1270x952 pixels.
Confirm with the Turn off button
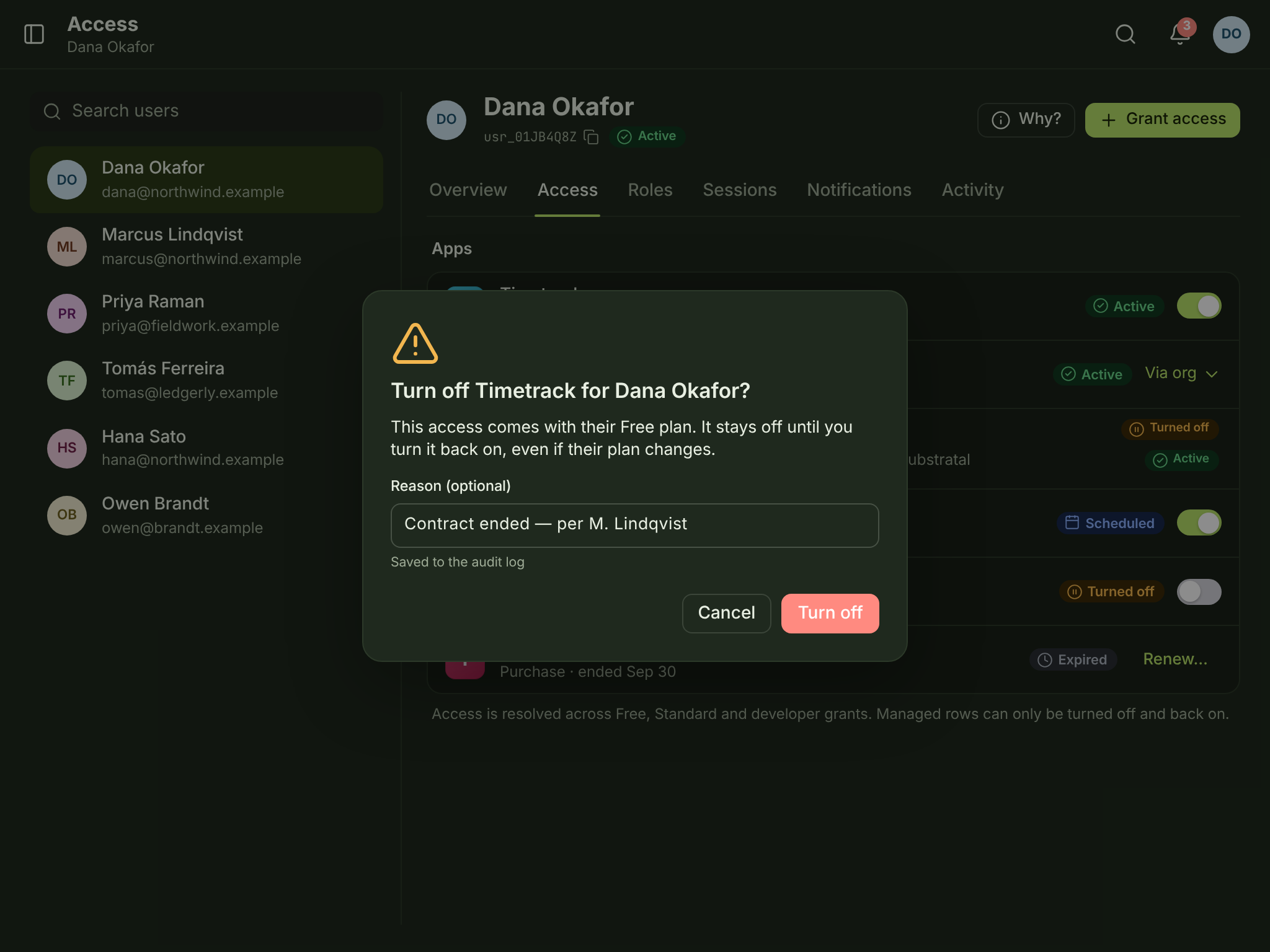click(x=830, y=613)
